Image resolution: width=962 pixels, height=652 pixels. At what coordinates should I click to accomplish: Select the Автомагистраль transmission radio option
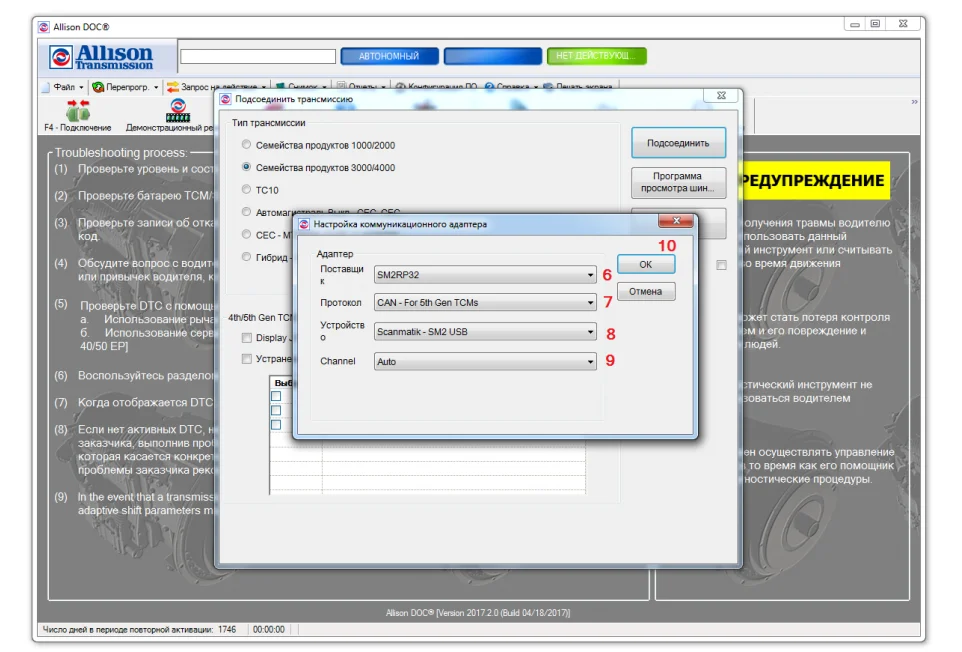246,212
